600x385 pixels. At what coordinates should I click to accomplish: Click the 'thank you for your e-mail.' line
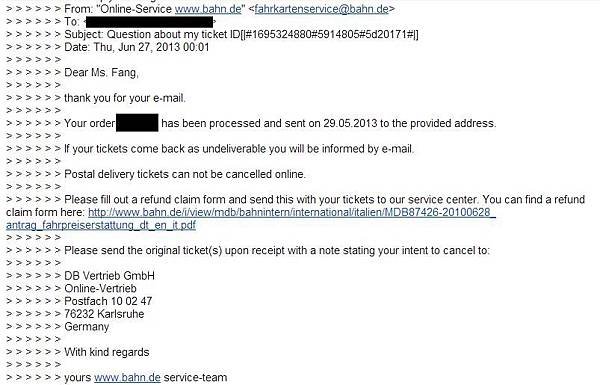(x=125, y=98)
